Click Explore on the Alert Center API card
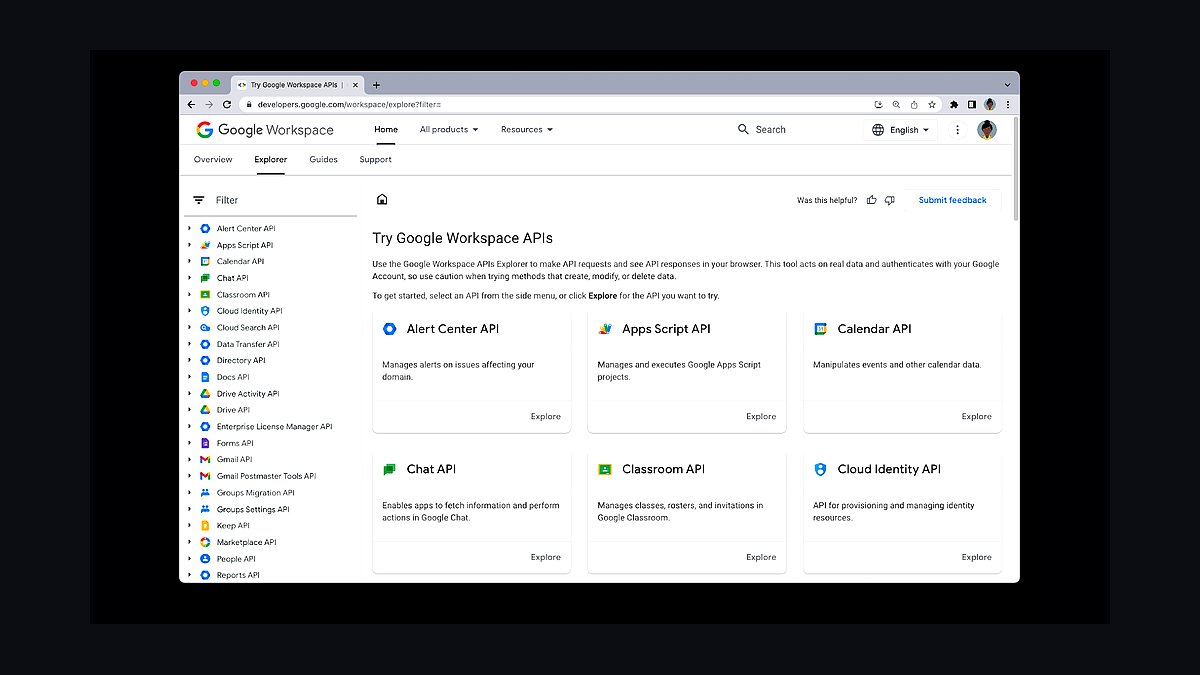1200x675 pixels. tap(546, 417)
